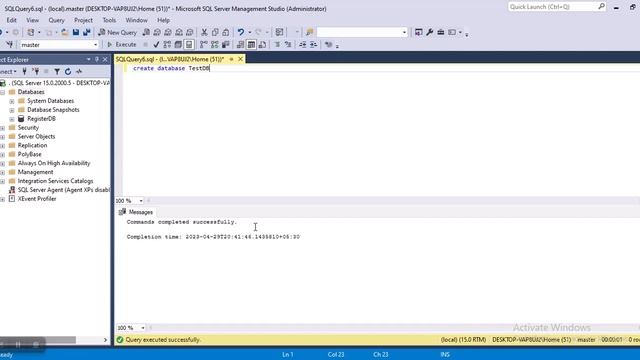
Task: Click Display Estimated Execution Plan icon
Action: click(167, 44)
